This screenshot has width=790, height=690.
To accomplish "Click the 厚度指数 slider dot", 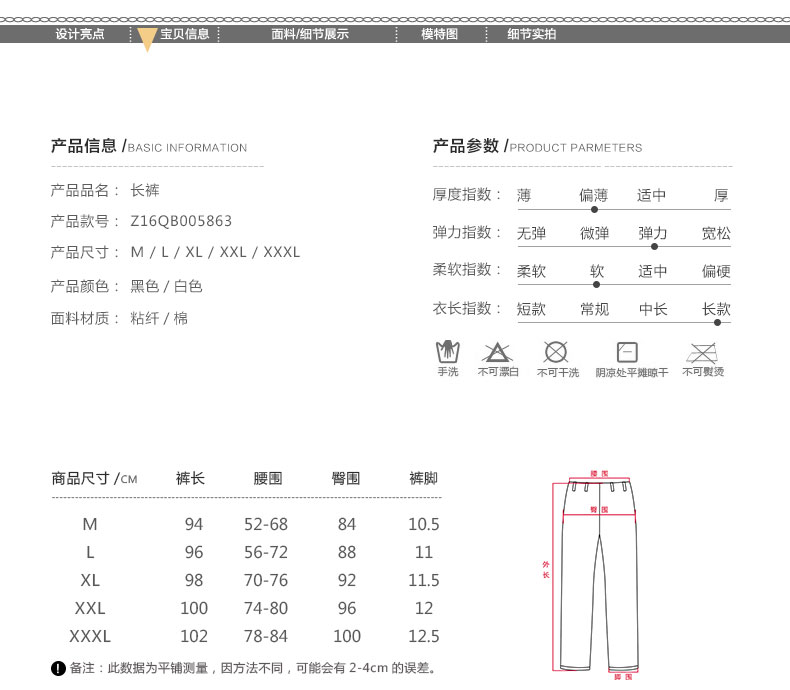I will coord(595,209).
